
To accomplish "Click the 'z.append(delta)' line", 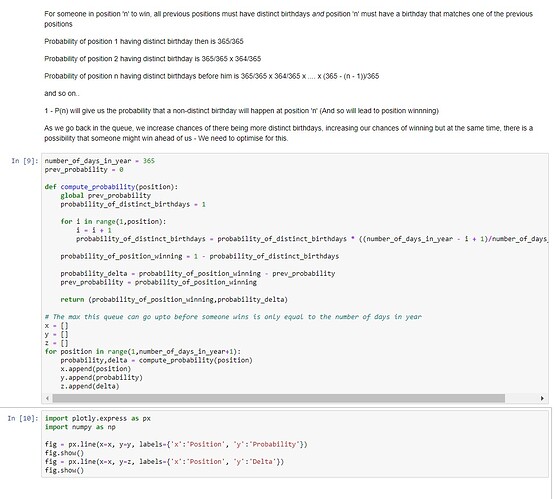I will [x=90, y=386].
